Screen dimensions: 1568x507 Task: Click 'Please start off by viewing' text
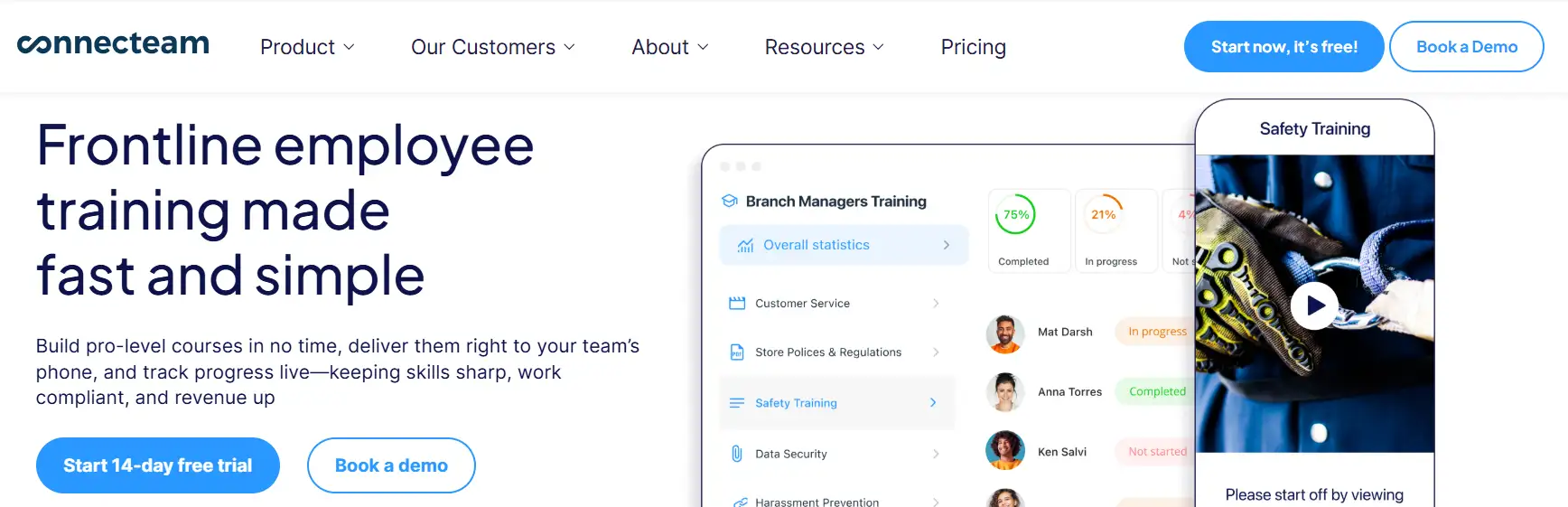pos(1314,494)
